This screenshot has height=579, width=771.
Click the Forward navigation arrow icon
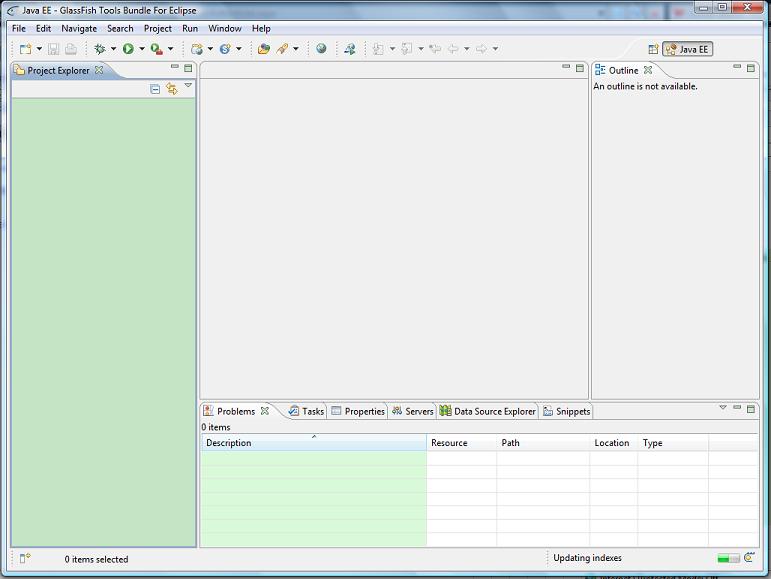click(x=481, y=49)
